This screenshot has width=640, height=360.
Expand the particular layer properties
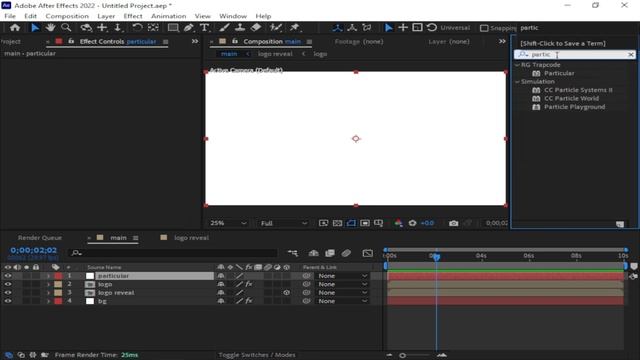point(49,276)
